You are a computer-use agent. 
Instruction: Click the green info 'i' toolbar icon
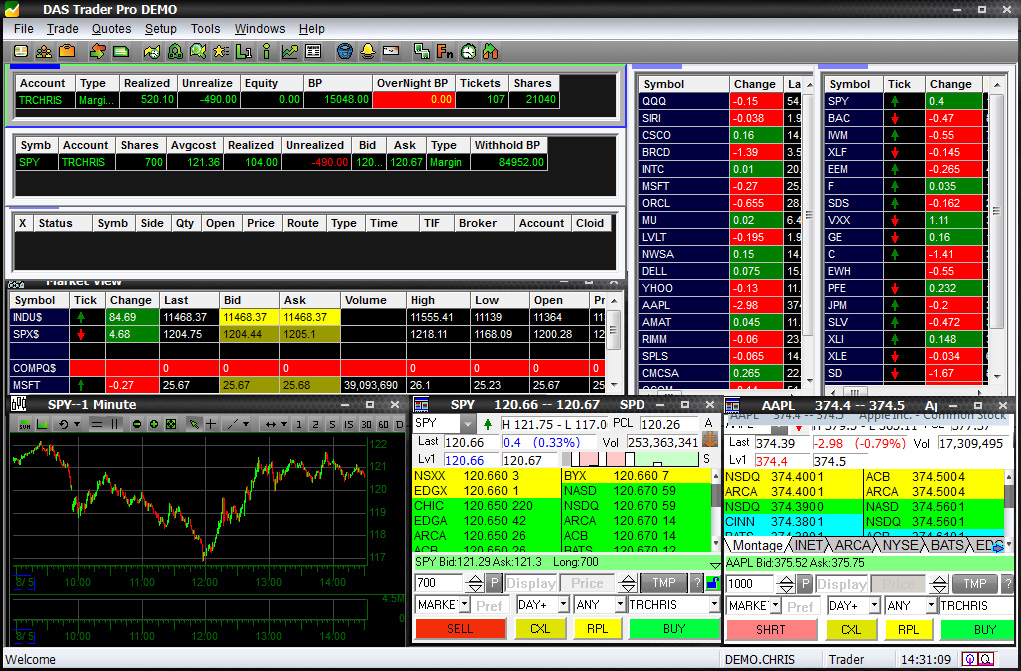point(266,51)
